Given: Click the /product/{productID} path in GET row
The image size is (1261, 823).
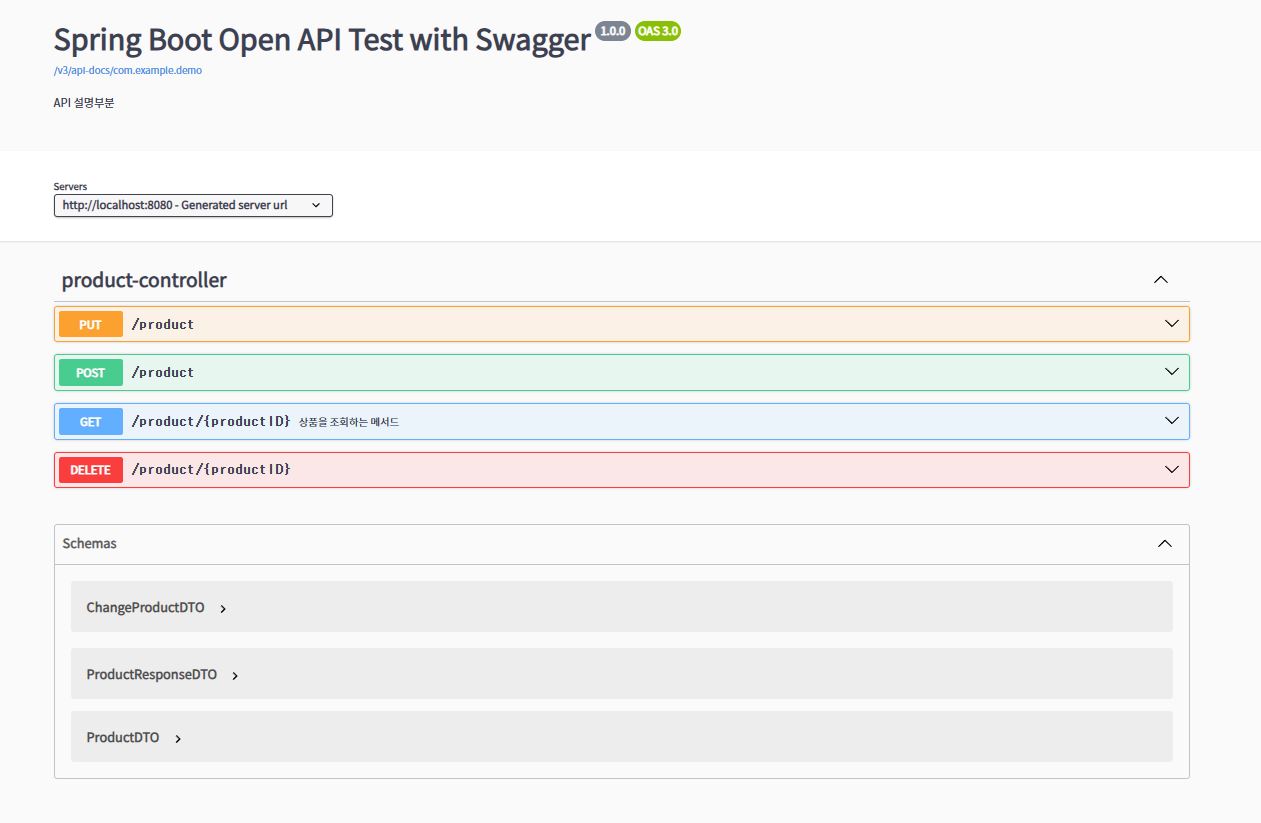Looking at the screenshot, I should pos(211,421).
